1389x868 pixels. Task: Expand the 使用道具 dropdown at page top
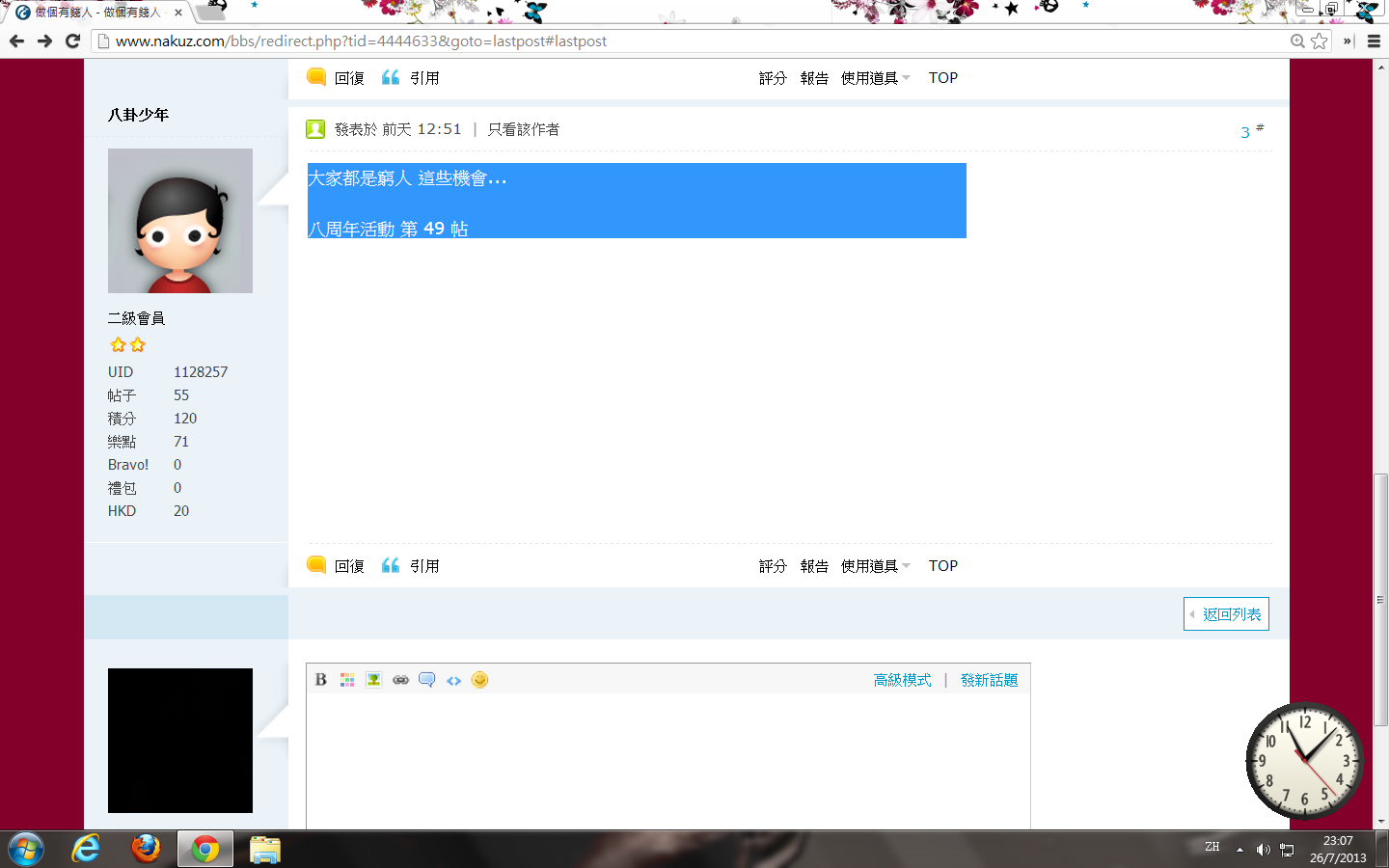point(875,78)
